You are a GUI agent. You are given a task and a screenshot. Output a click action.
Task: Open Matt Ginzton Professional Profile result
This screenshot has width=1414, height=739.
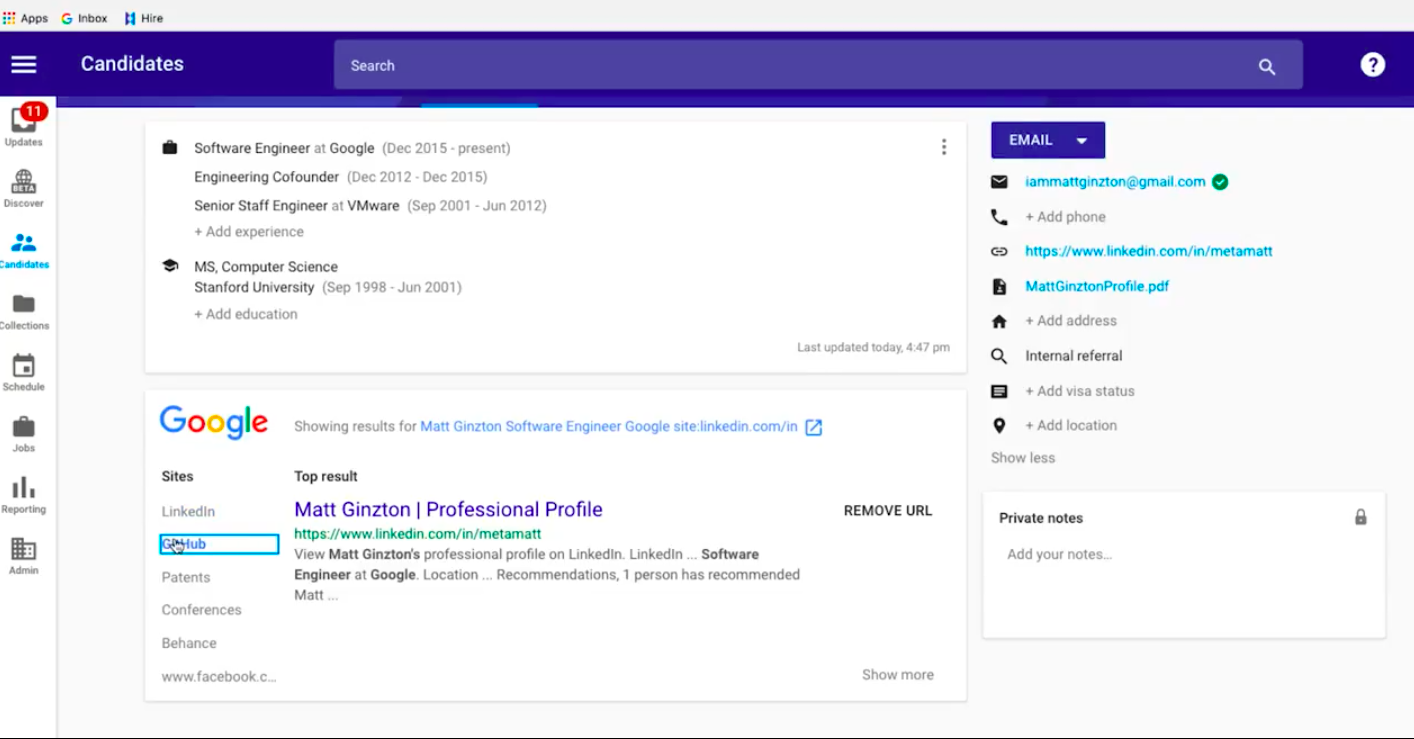click(448, 510)
